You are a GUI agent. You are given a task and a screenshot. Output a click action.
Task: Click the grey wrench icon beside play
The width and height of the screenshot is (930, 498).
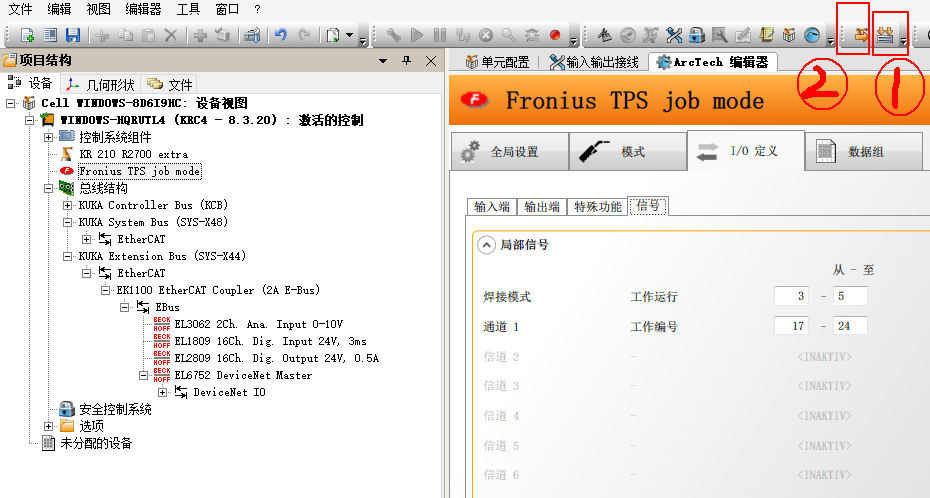pos(394,36)
